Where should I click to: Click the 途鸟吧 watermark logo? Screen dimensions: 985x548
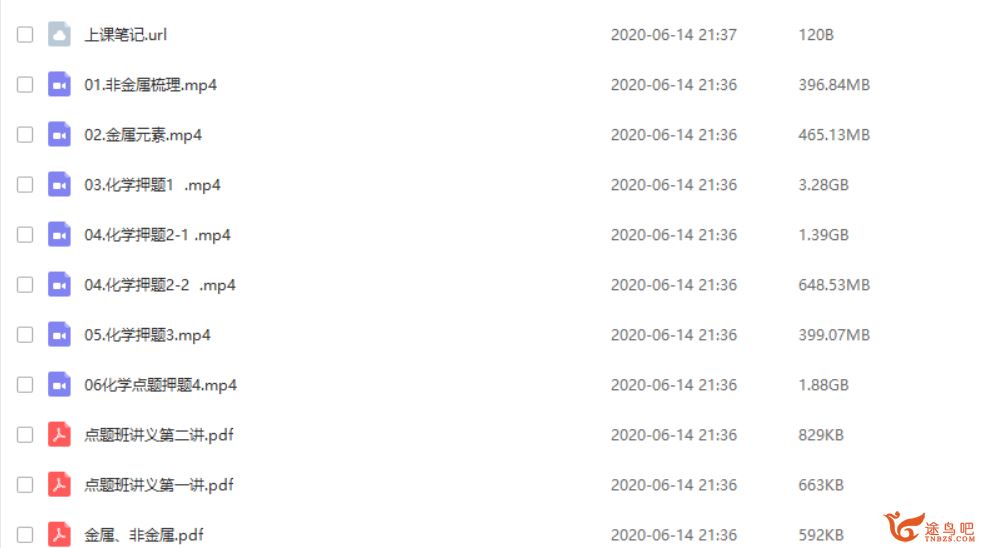point(929,527)
